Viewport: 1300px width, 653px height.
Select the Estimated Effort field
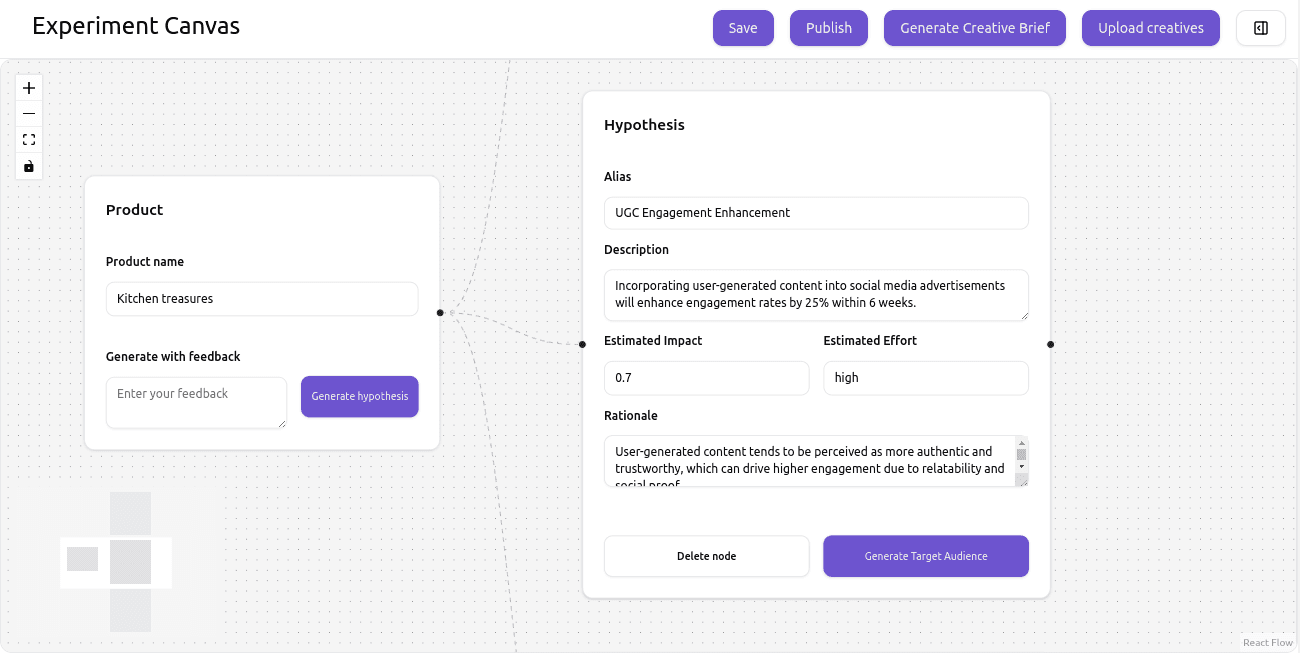pyautogui.click(x=925, y=378)
